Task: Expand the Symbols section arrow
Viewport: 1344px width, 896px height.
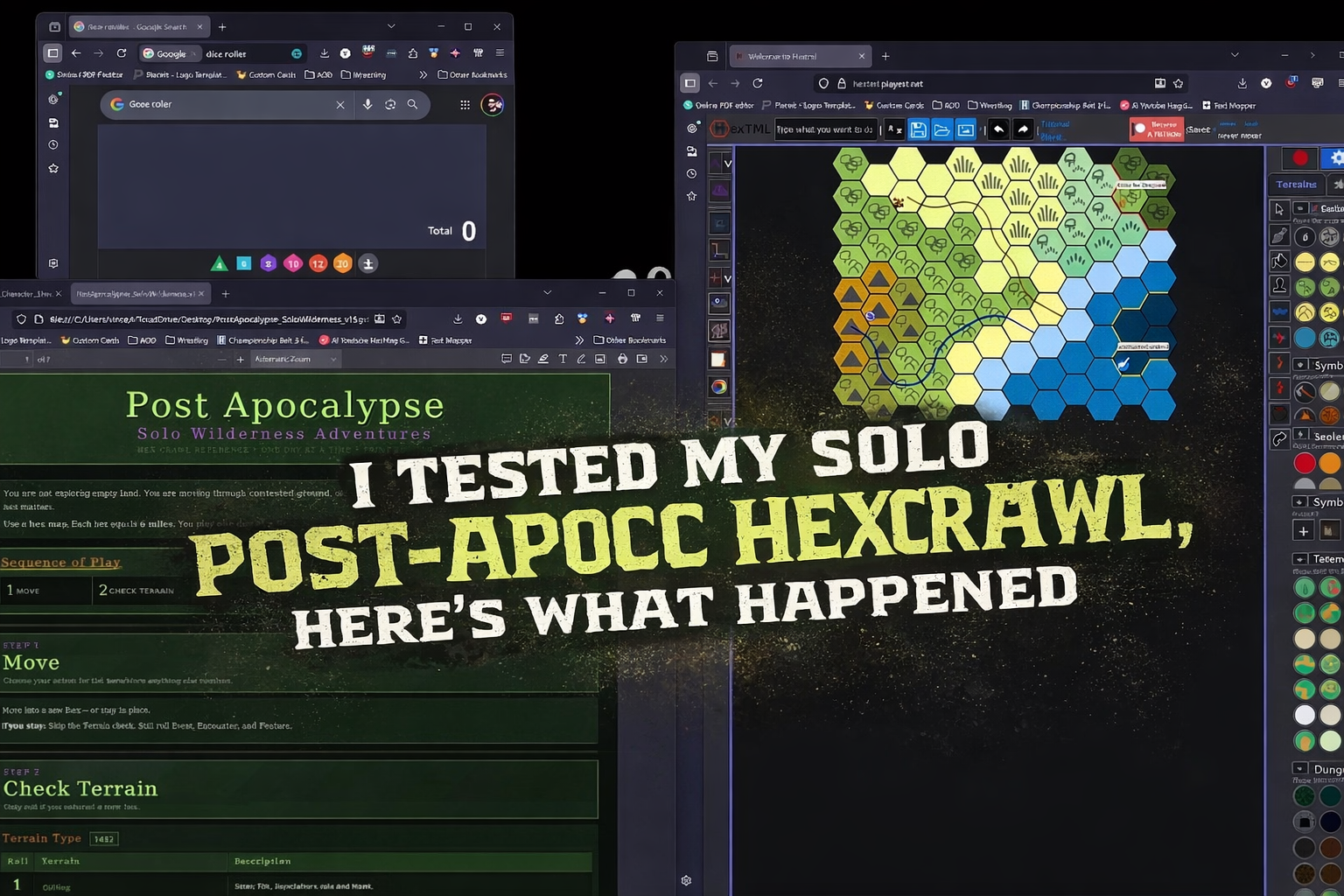Action: [1300, 365]
